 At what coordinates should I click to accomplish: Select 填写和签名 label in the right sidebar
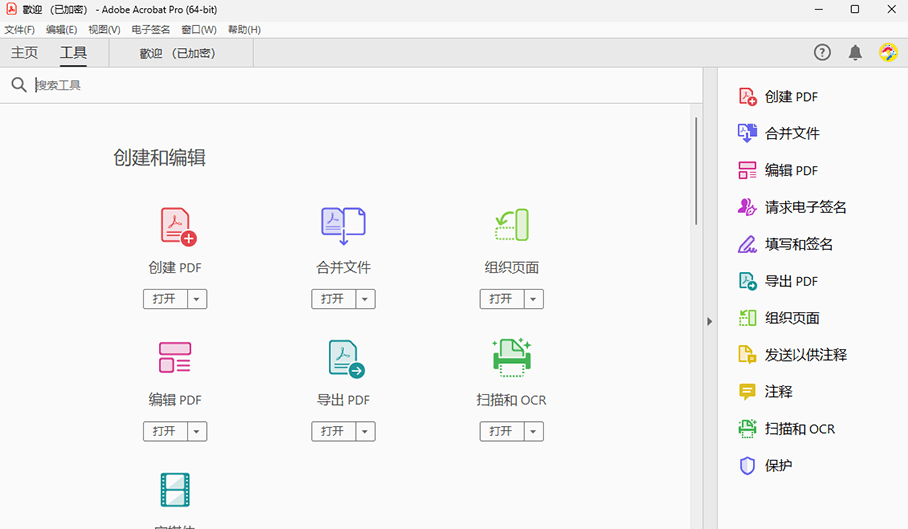pyautogui.click(x=799, y=244)
